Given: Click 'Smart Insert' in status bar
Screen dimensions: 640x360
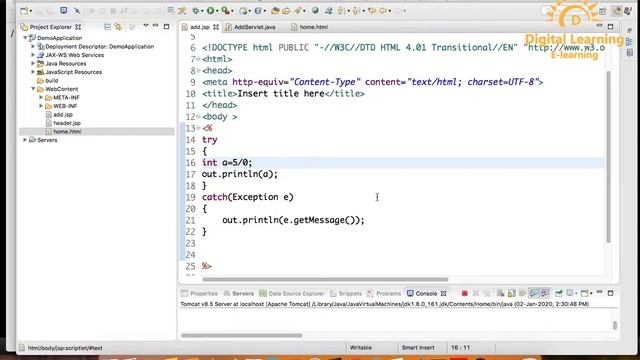Looking at the screenshot, I should click(418, 348).
